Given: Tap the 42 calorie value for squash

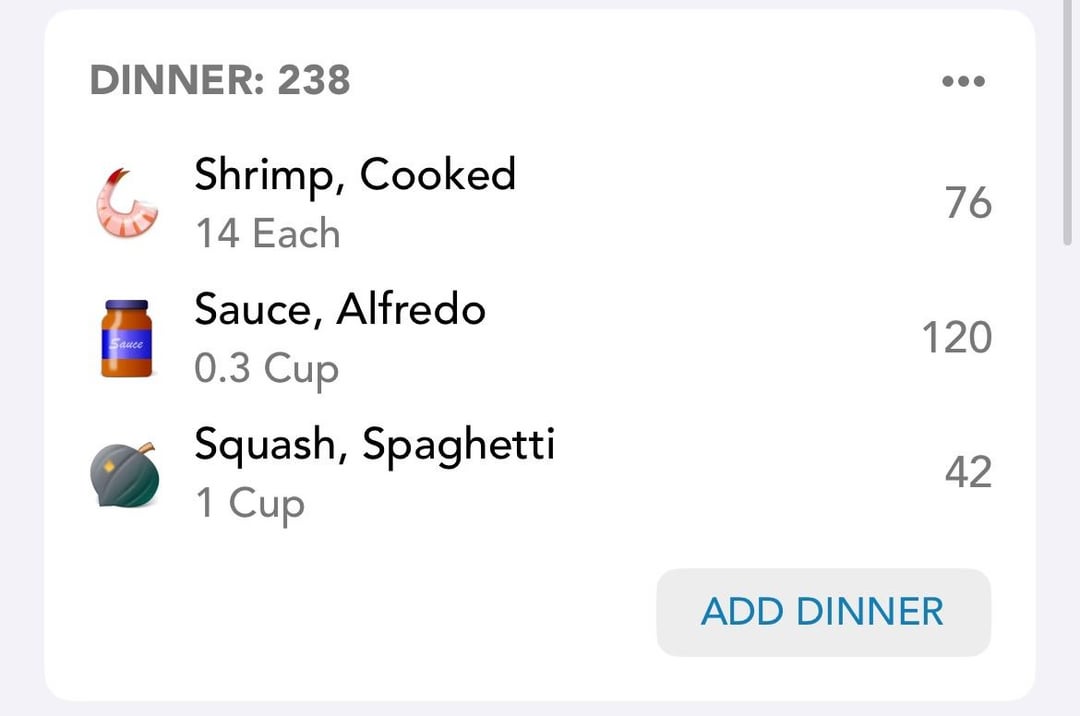Looking at the screenshot, I should pos(968,473).
